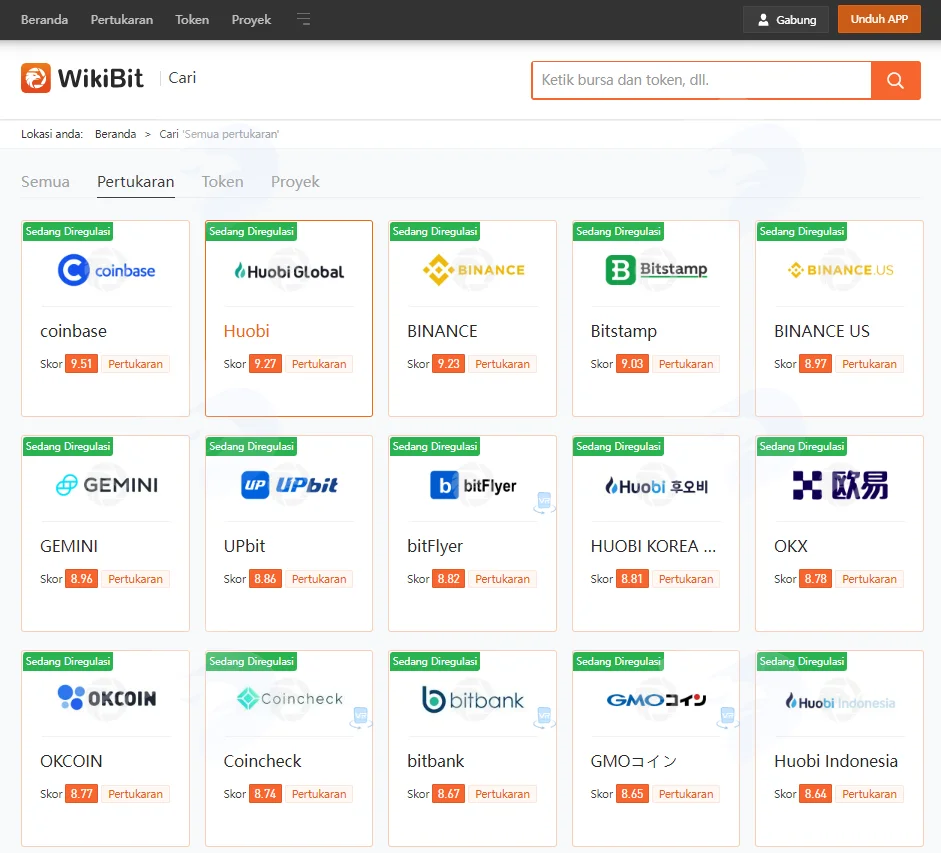The width and height of the screenshot is (941, 853).
Task: Click the 9.51 score on coinbase
Action: coord(82,364)
